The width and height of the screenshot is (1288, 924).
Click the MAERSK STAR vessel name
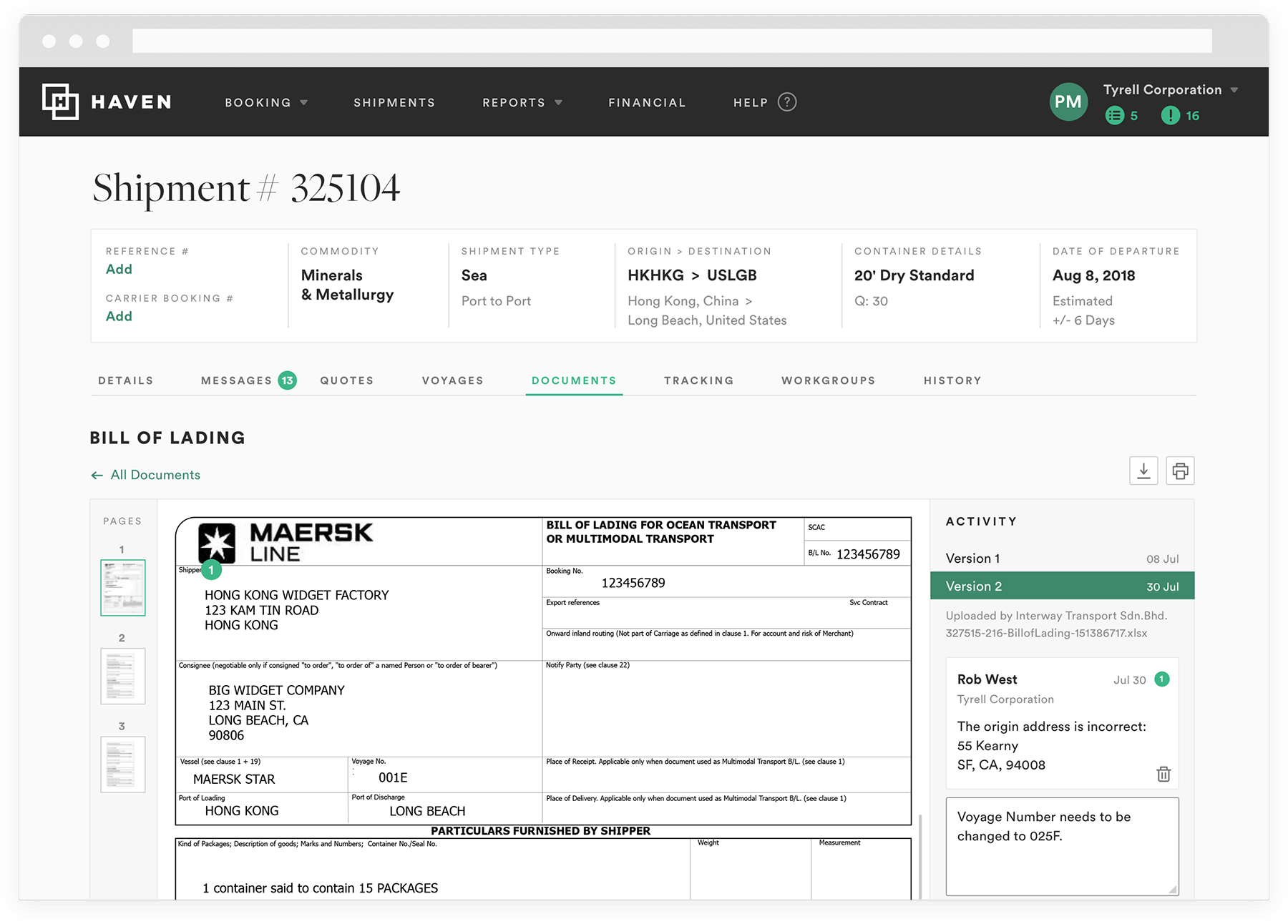tap(234, 779)
